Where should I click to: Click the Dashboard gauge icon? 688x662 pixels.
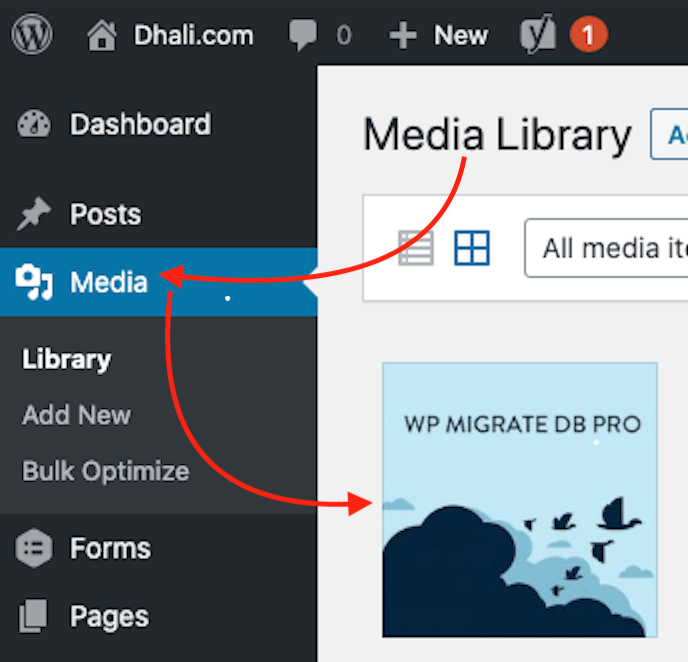pos(34,125)
